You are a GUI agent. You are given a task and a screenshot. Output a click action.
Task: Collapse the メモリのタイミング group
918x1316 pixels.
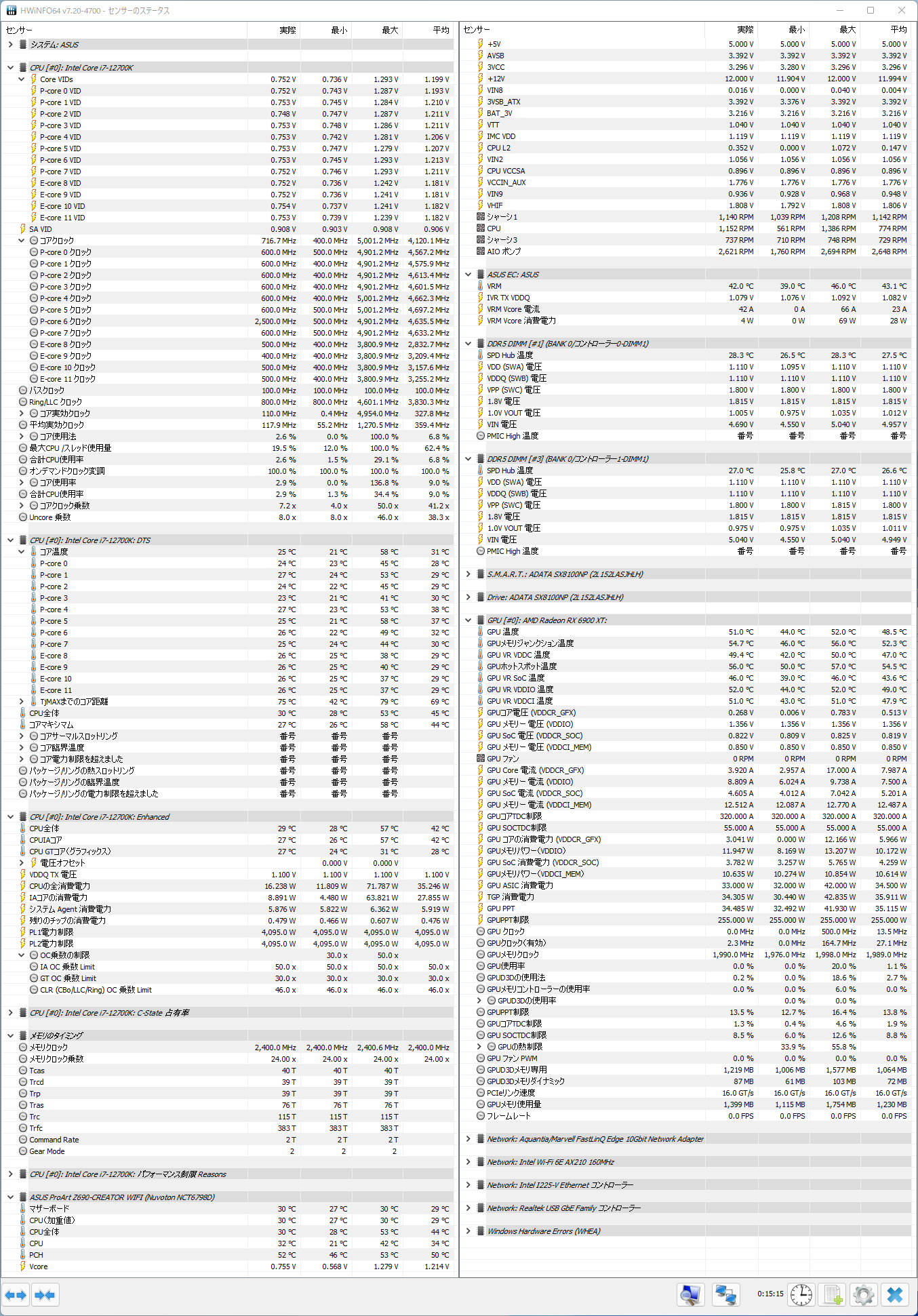coord(10,1036)
